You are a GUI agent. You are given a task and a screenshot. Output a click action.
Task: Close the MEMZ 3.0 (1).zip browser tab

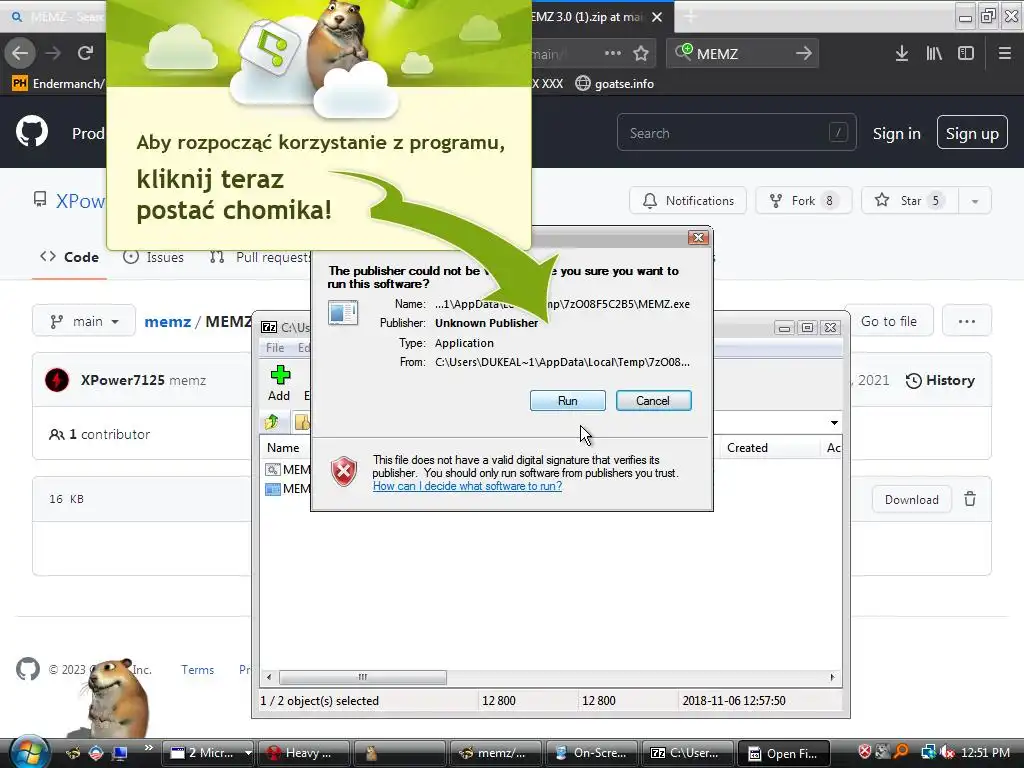coord(657,17)
